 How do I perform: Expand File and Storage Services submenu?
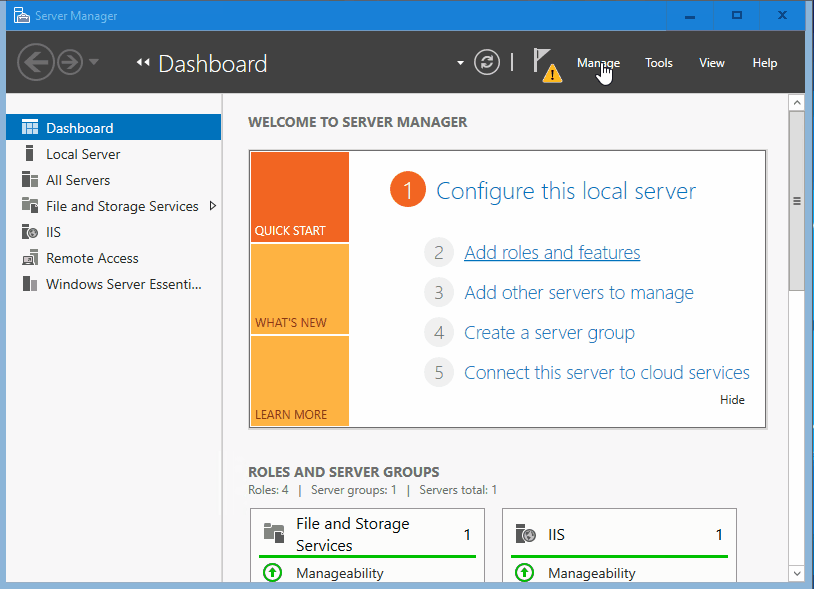212,206
